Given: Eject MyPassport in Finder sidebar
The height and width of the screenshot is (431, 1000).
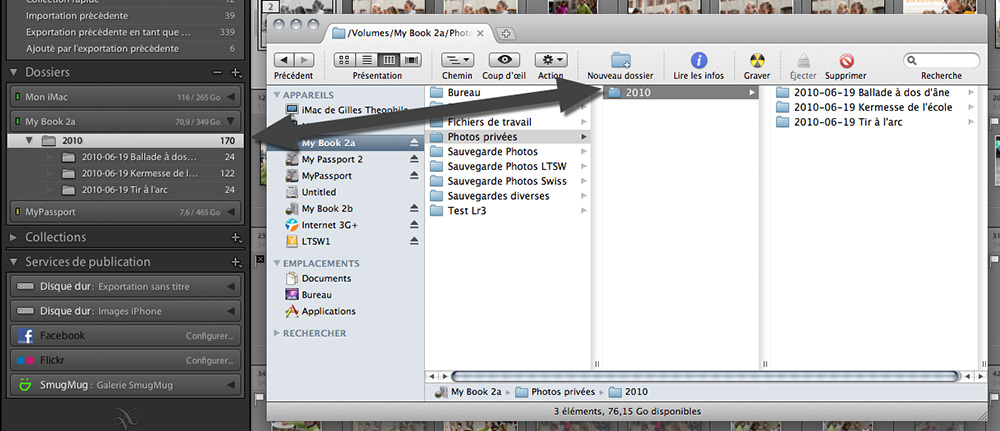Looking at the screenshot, I should [x=414, y=175].
